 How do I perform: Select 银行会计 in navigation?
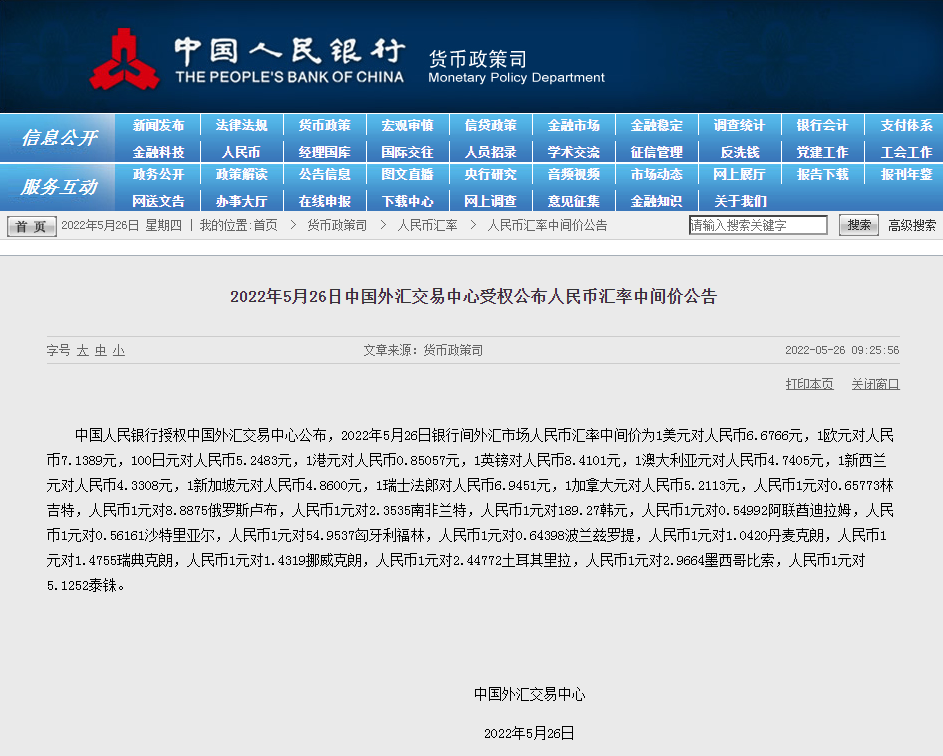tap(822, 125)
